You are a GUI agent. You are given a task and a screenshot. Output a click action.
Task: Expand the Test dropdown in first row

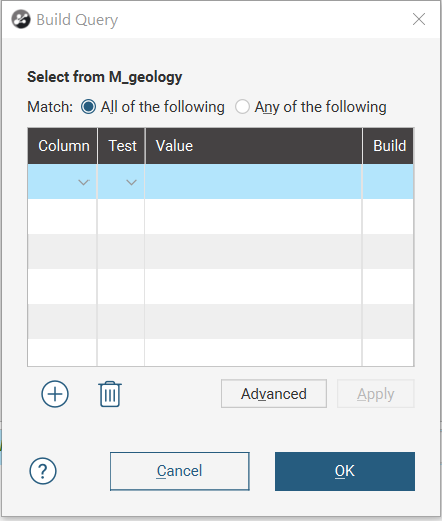pos(131,182)
